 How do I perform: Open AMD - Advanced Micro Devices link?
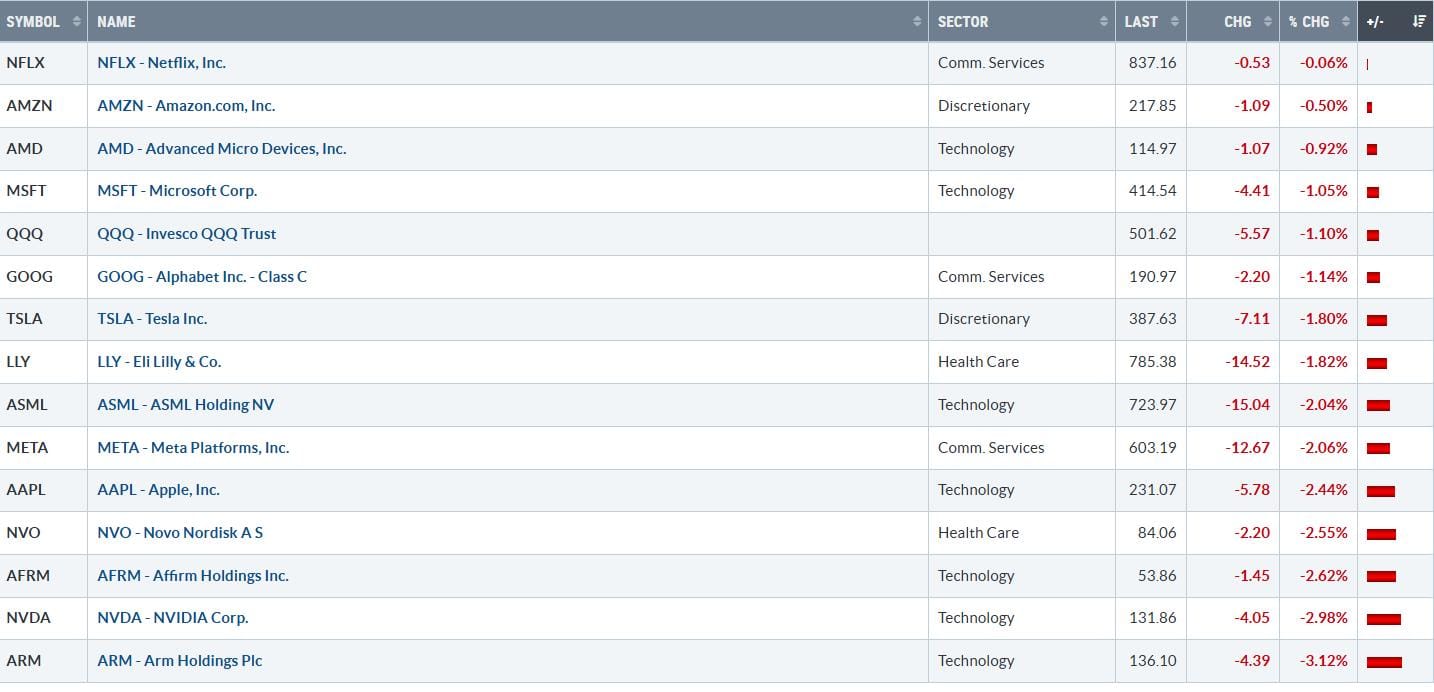tap(221, 149)
